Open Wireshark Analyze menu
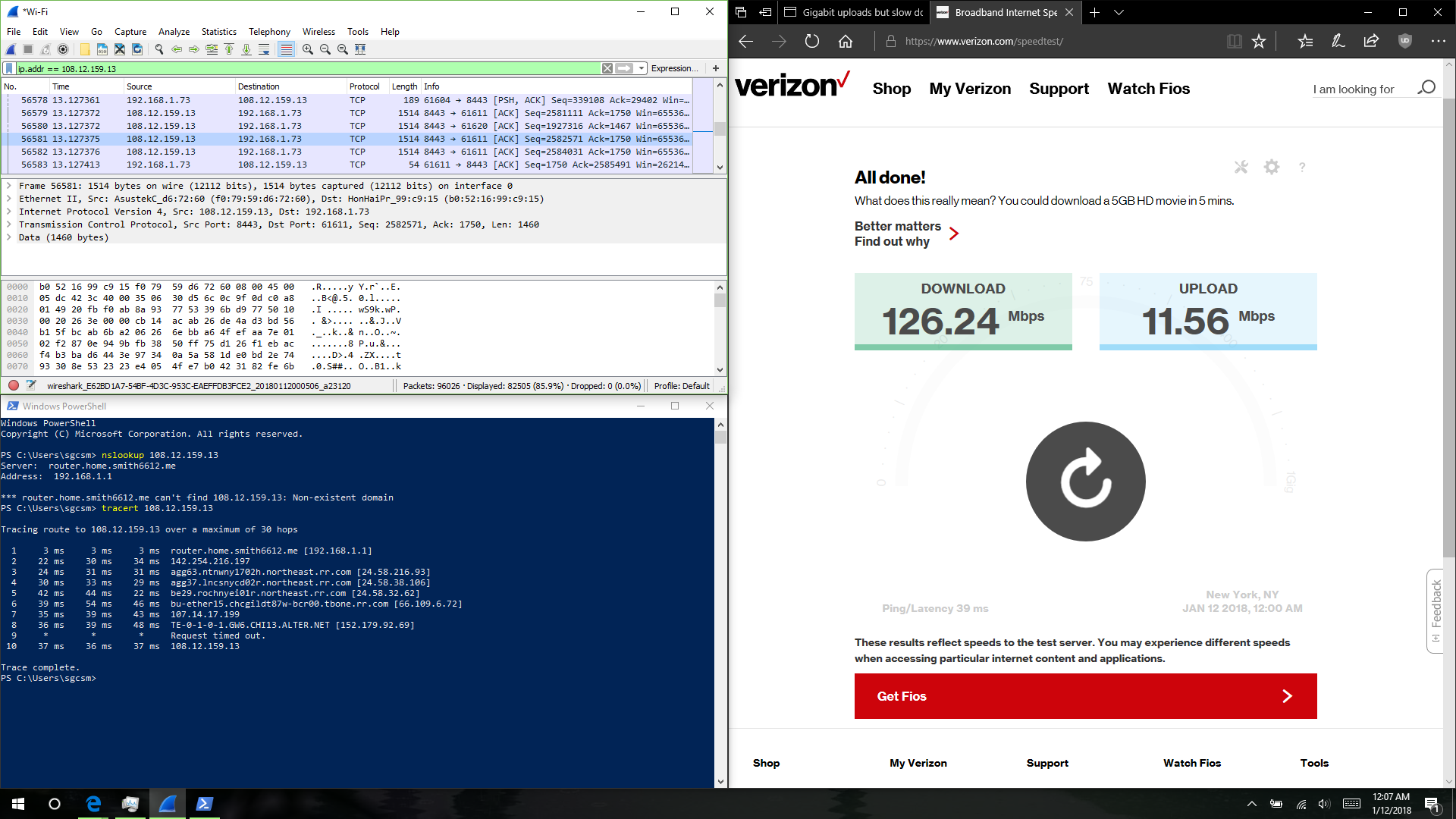 174,32
